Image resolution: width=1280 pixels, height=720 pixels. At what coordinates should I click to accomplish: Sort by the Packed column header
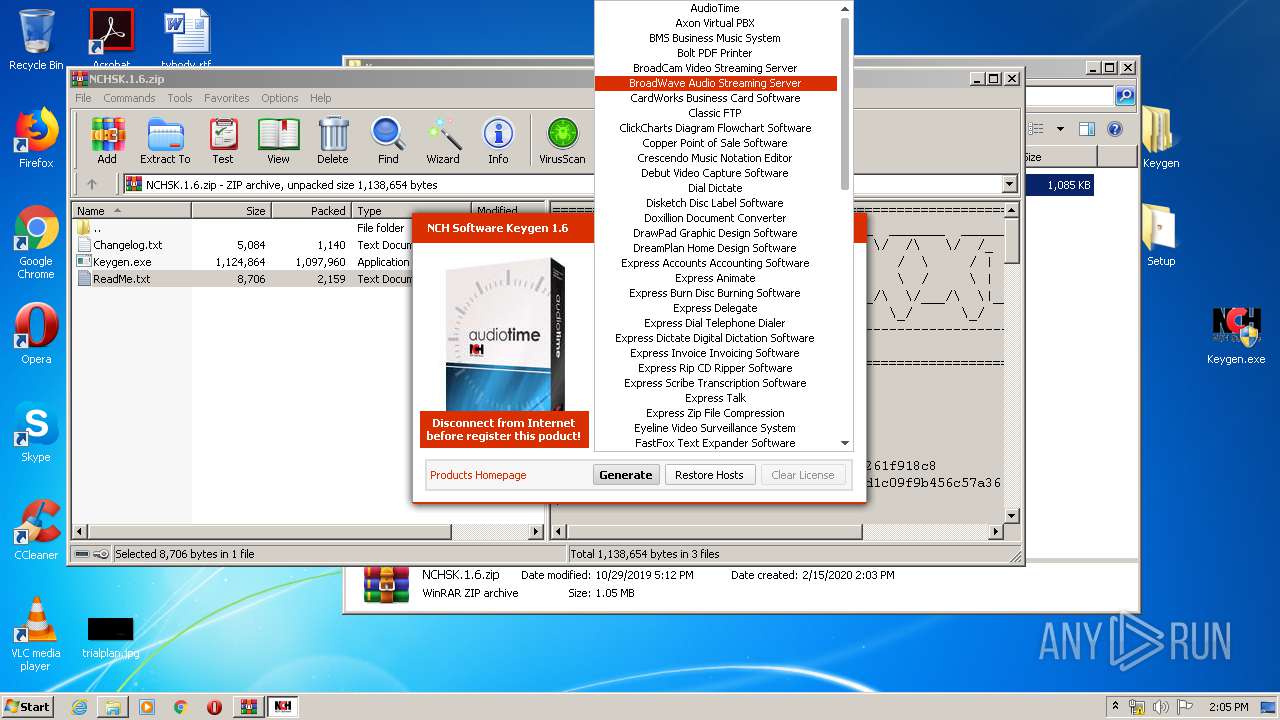[x=311, y=211]
